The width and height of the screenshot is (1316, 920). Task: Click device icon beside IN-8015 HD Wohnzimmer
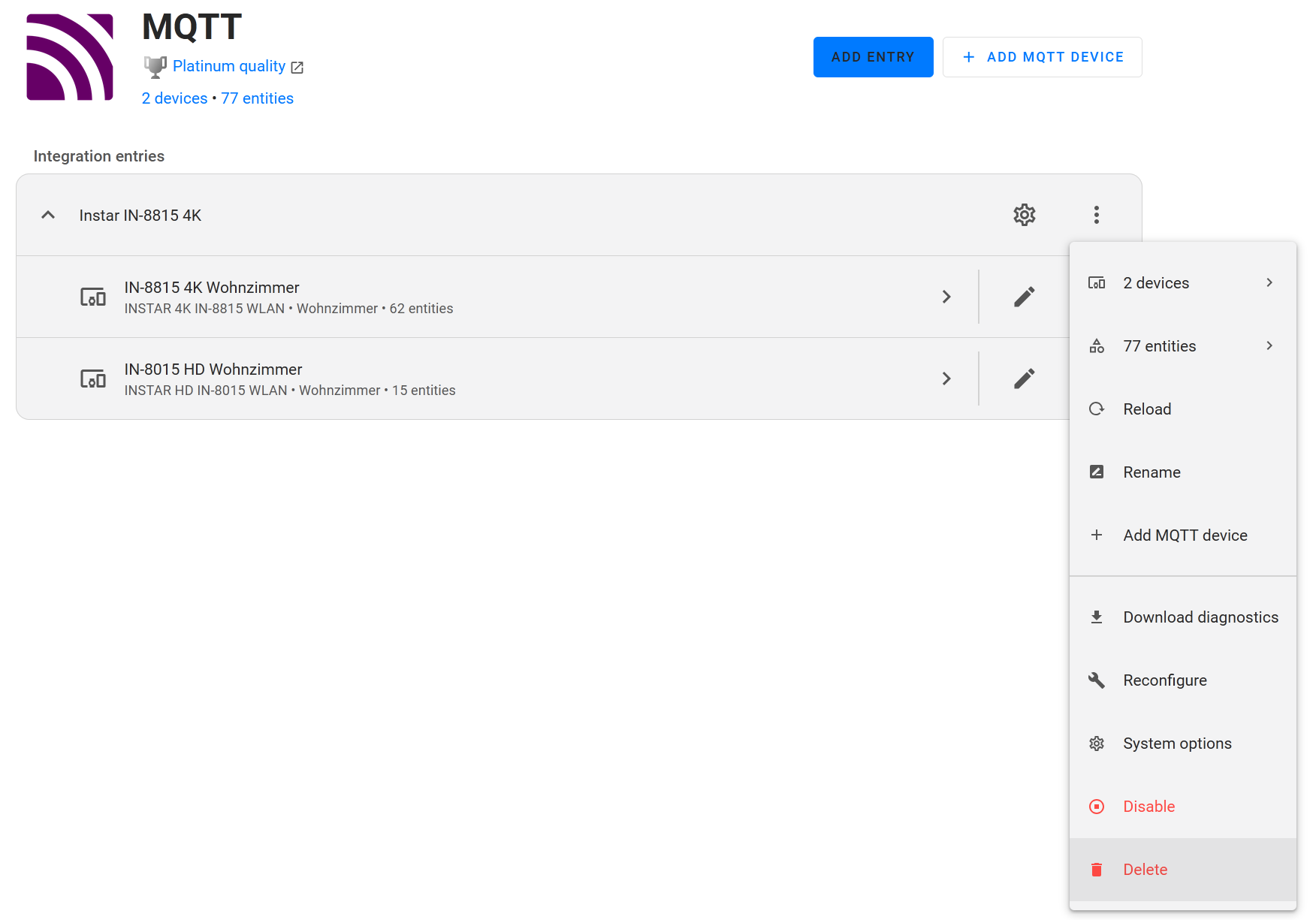click(93, 379)
